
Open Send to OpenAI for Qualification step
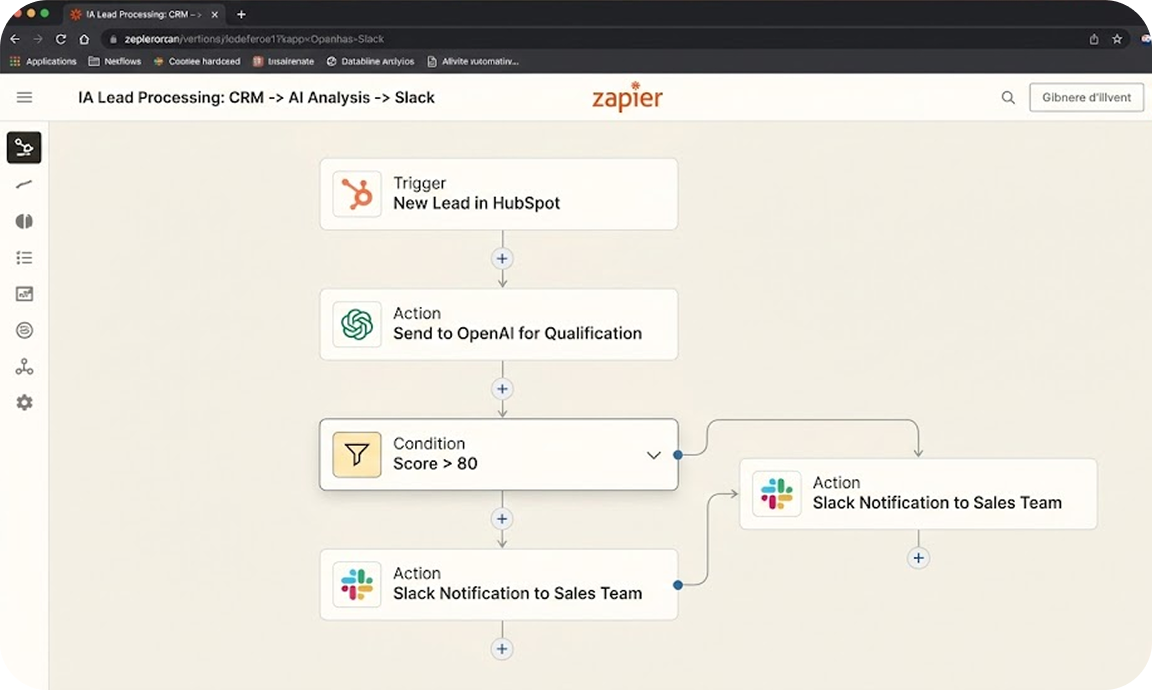499,324
